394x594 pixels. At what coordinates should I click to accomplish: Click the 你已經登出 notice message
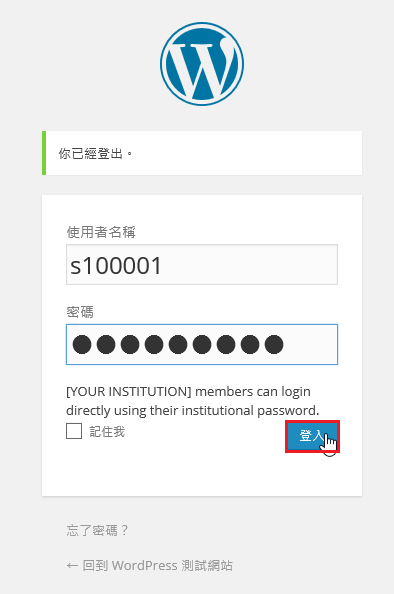pyautogui.click(x=95, y=153)
